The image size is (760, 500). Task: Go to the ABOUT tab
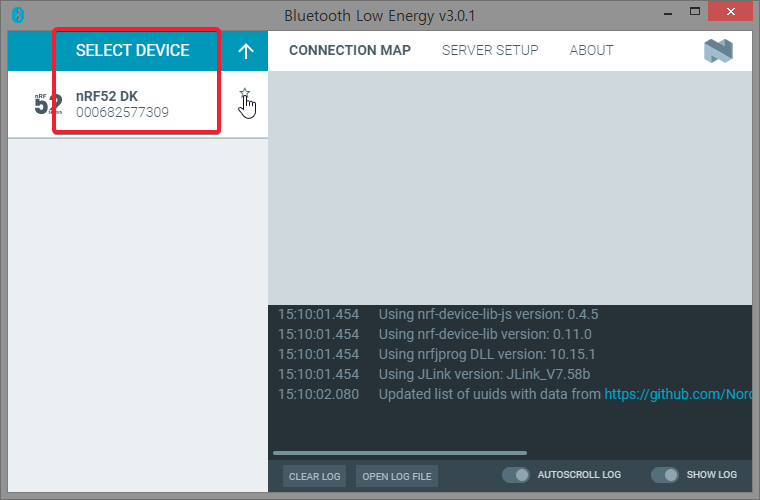[x=591, y=50]
